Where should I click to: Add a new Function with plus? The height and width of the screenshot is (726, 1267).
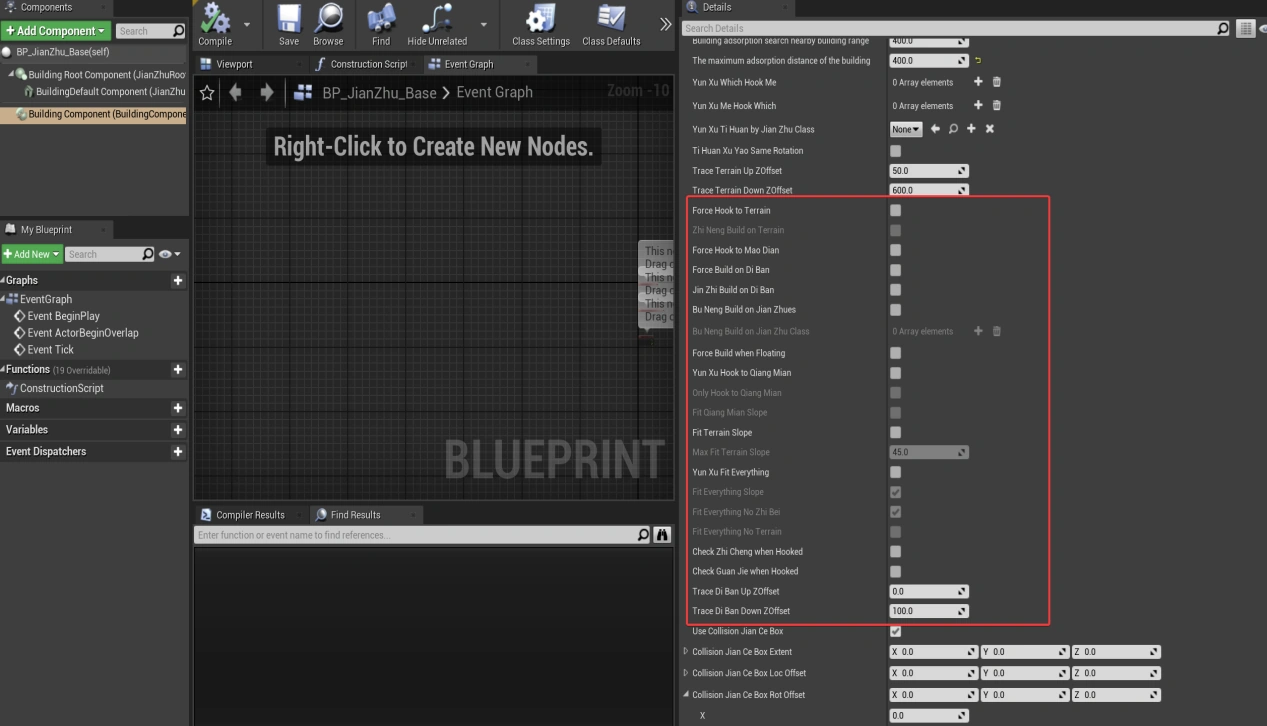[x=178, y=370]
